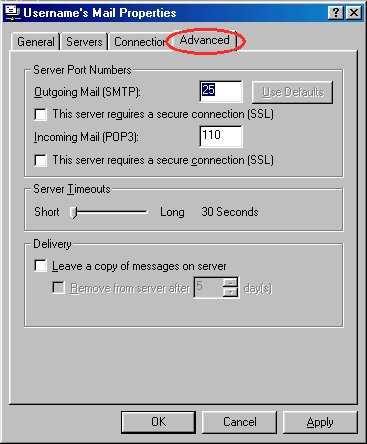Increase days with the spinner up arrow

click(230, 283)
